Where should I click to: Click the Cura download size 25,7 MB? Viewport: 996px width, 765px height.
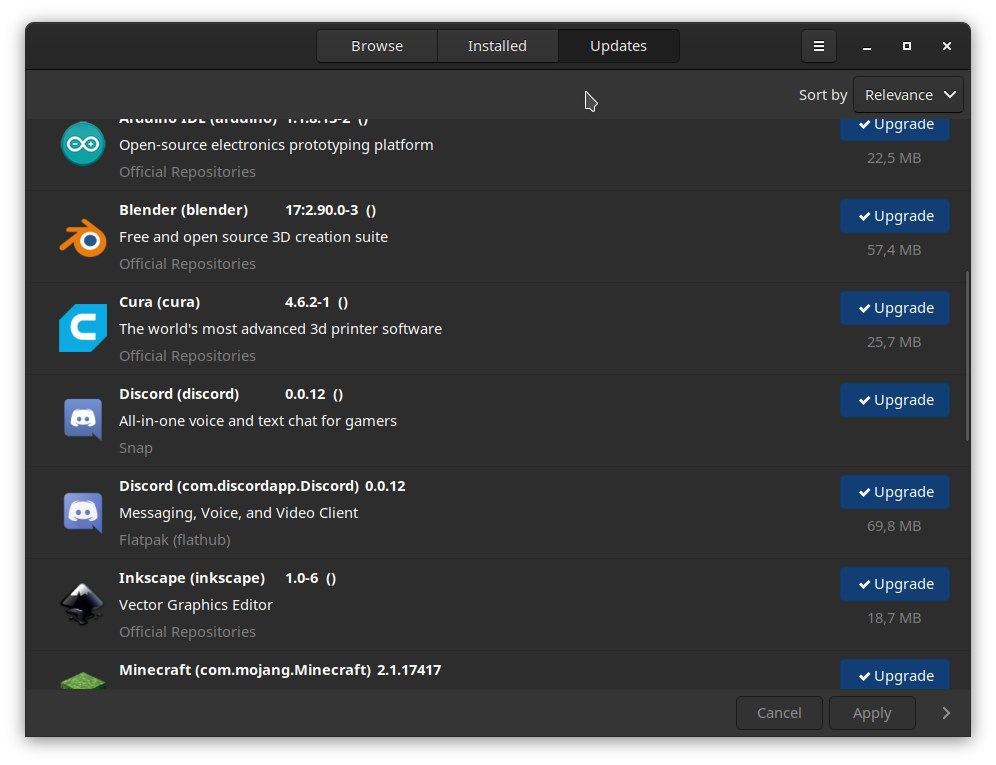click(x=894, y=342)
